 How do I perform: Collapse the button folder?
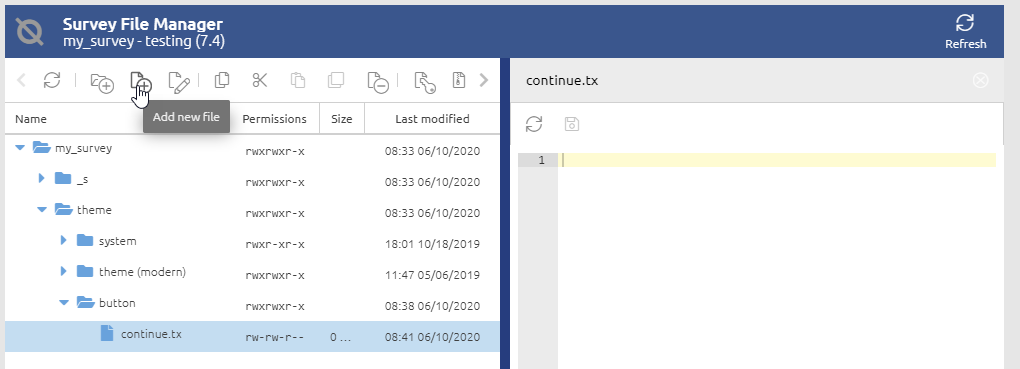[64, 302]
